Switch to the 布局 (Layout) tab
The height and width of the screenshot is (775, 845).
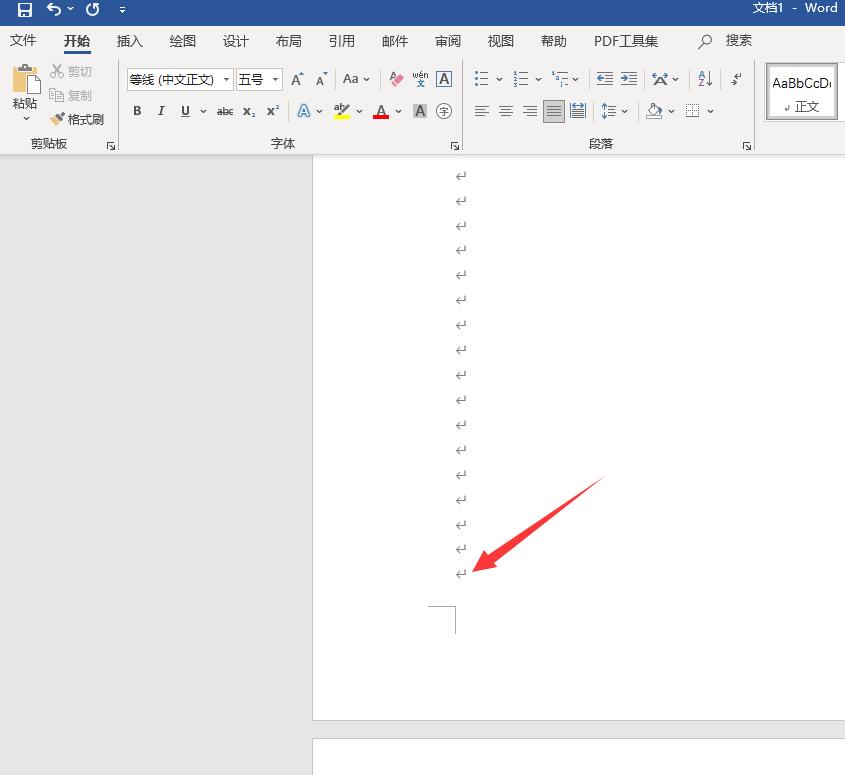(288, 41)
